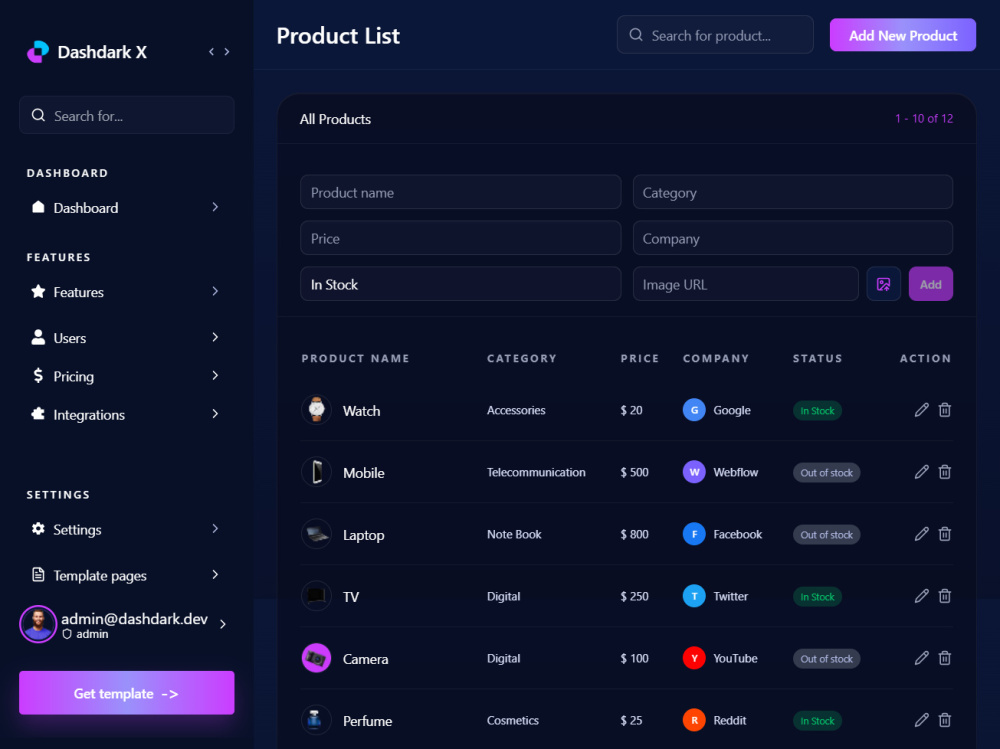Click the Webflow company avatar
This screenshot has height=749, width=1000.
point(694,472)
